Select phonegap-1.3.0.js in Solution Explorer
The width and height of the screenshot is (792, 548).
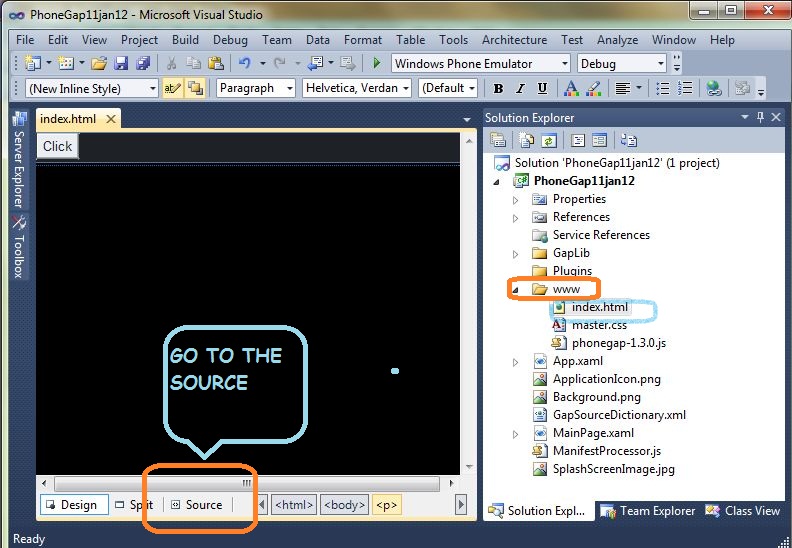[619, 343]
